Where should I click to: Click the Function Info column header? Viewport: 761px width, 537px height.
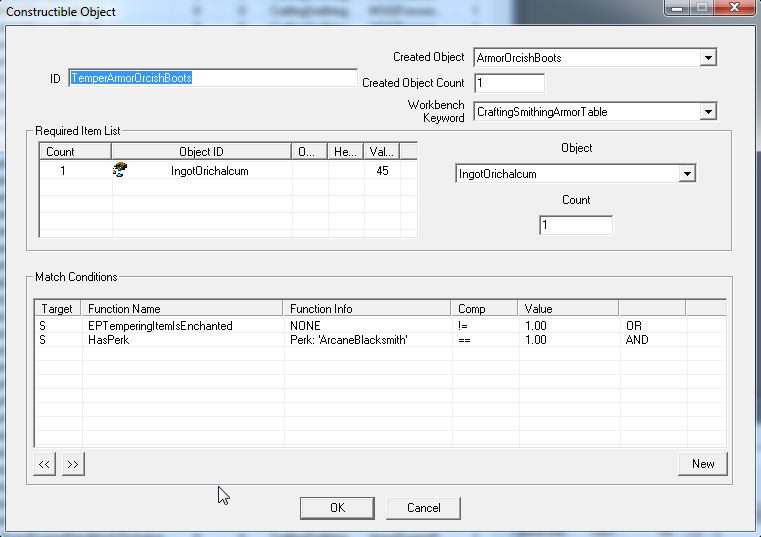tap(367, 309)
